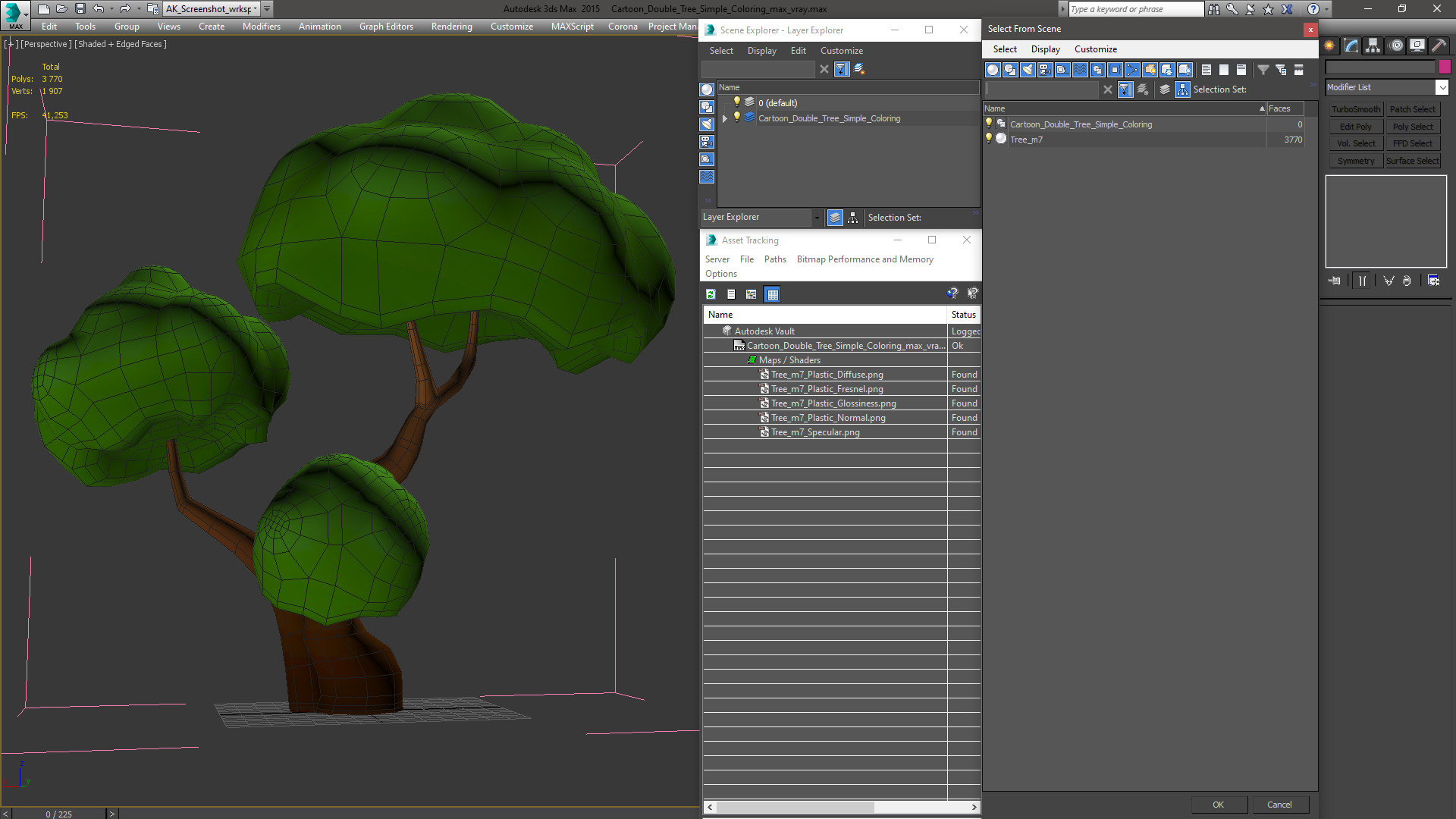Open Bitmap Performance and Memory menu in Asset Tracking
Viewport: 1456px width, 819px height.
tap(864, 259)
